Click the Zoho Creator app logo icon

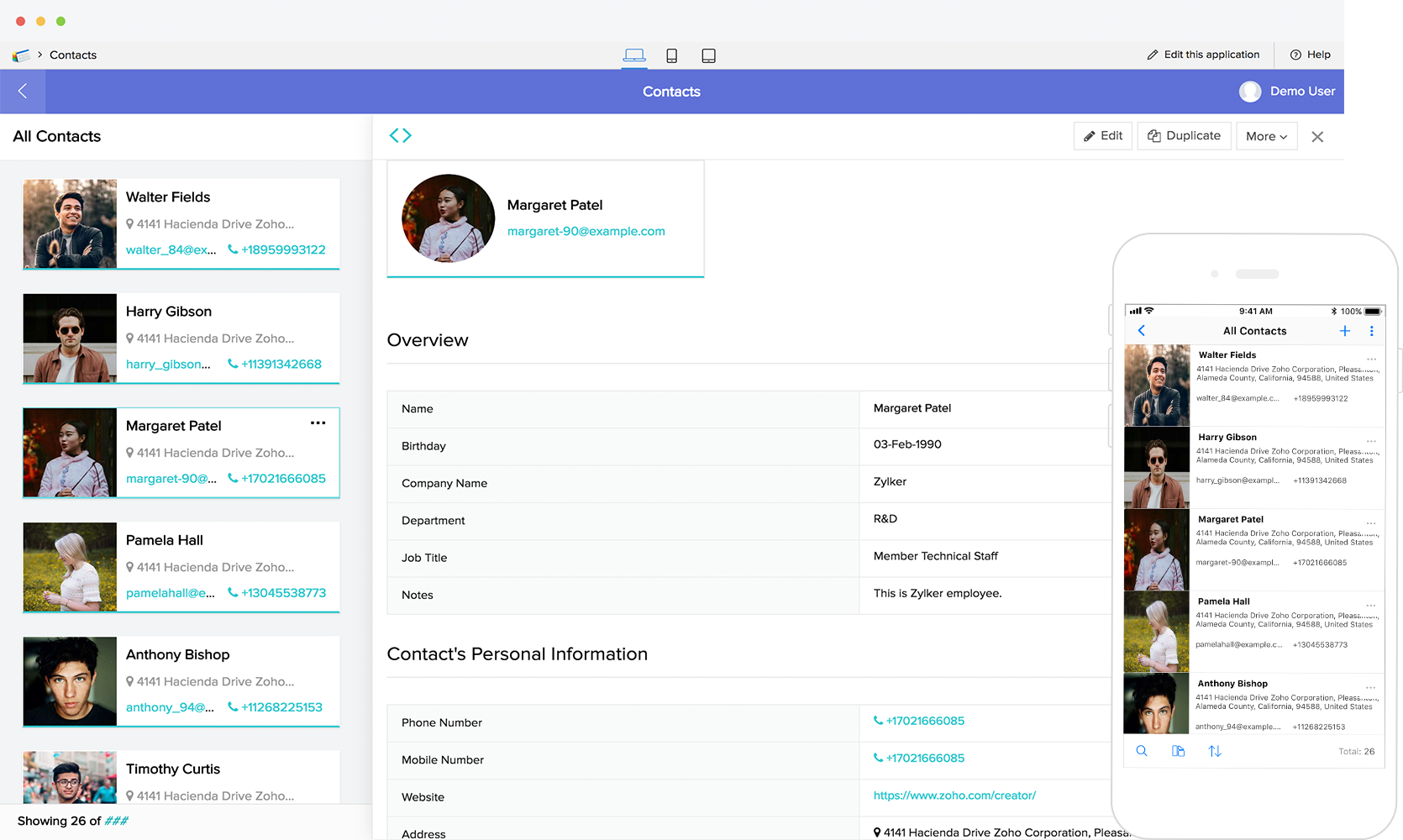21,55
